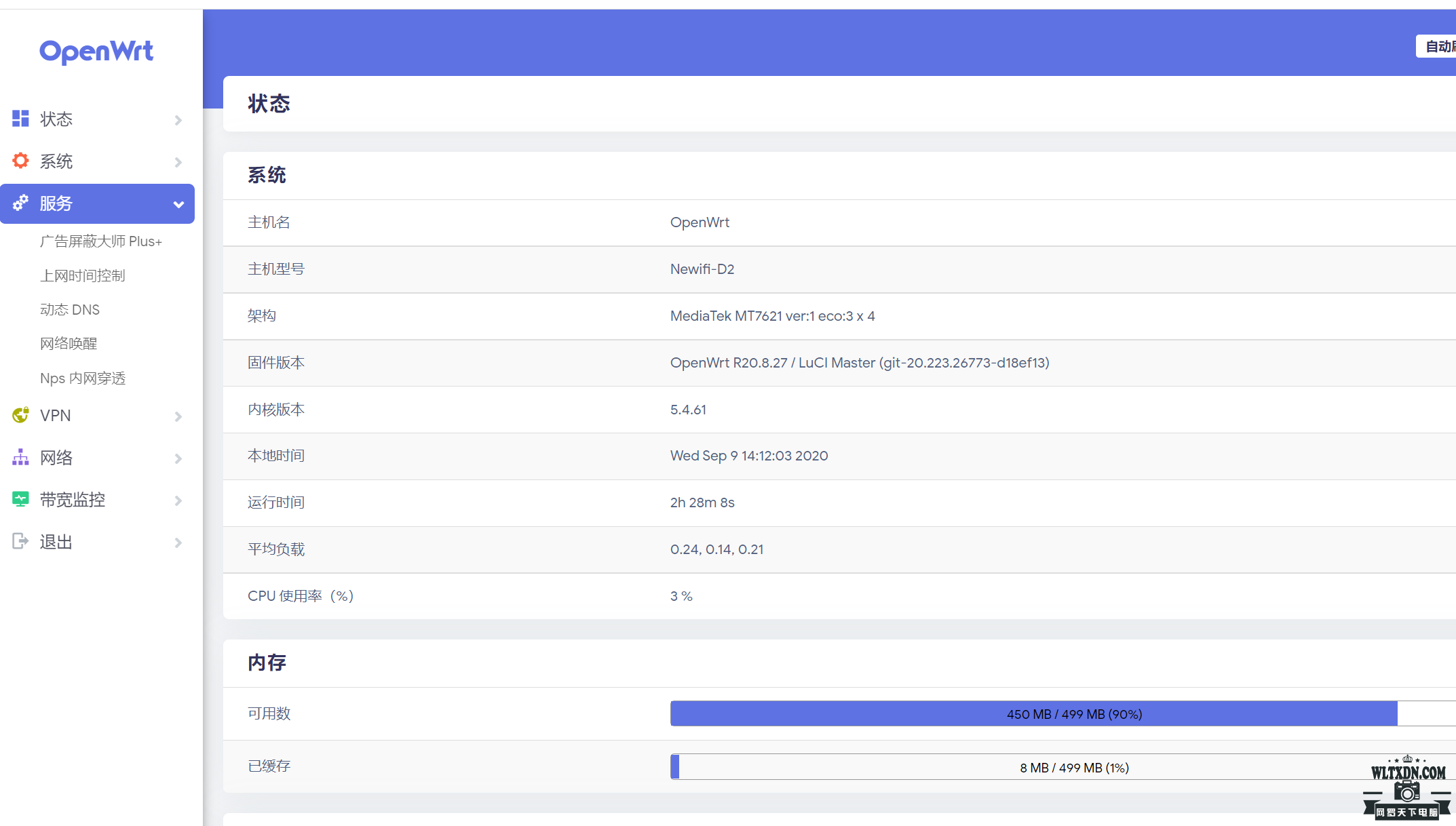This screenshot has height=826, width=1456.
Task: Click the OpenWrt logo
Action: coord(96,51)
